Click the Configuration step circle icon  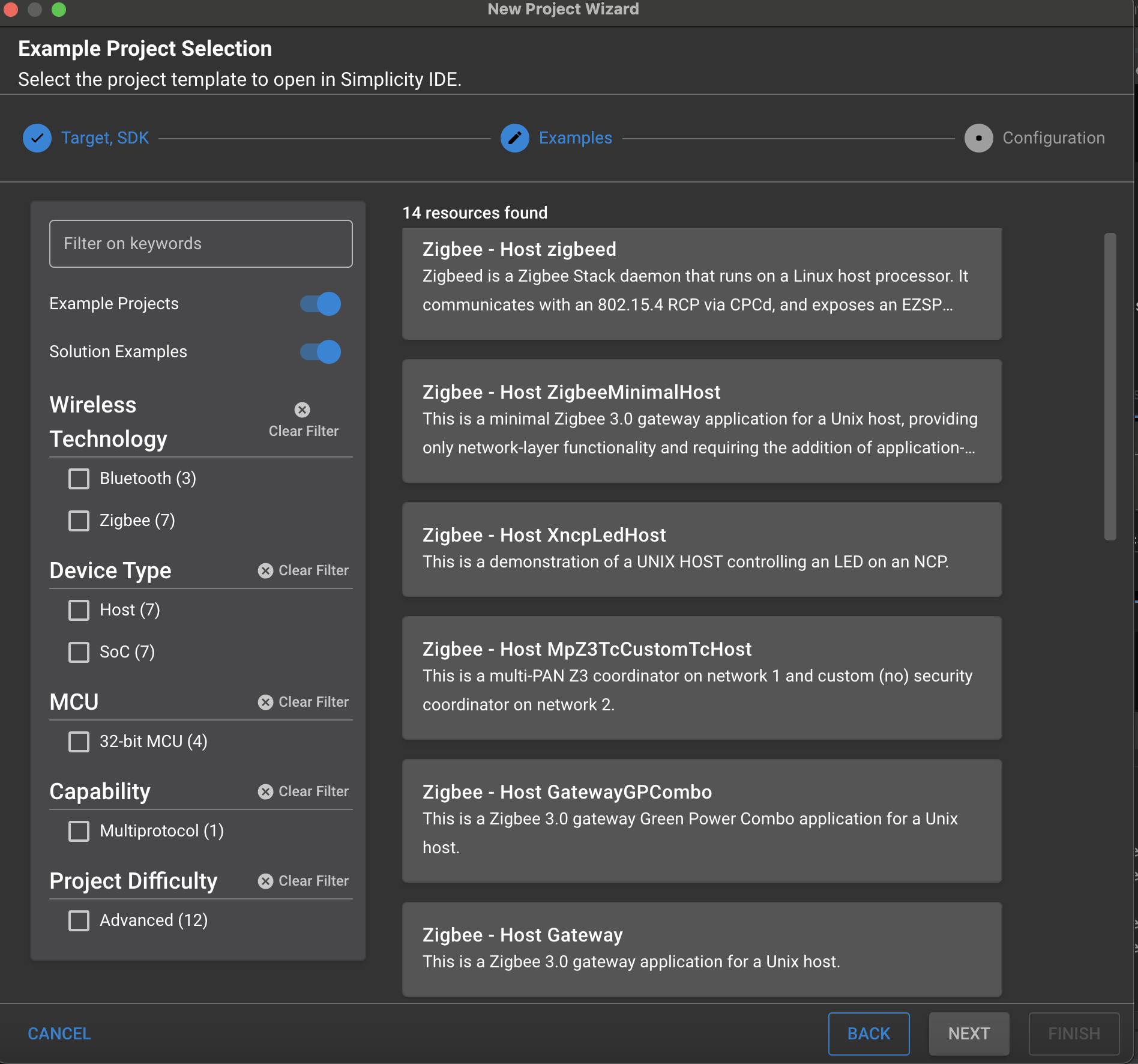978,138
